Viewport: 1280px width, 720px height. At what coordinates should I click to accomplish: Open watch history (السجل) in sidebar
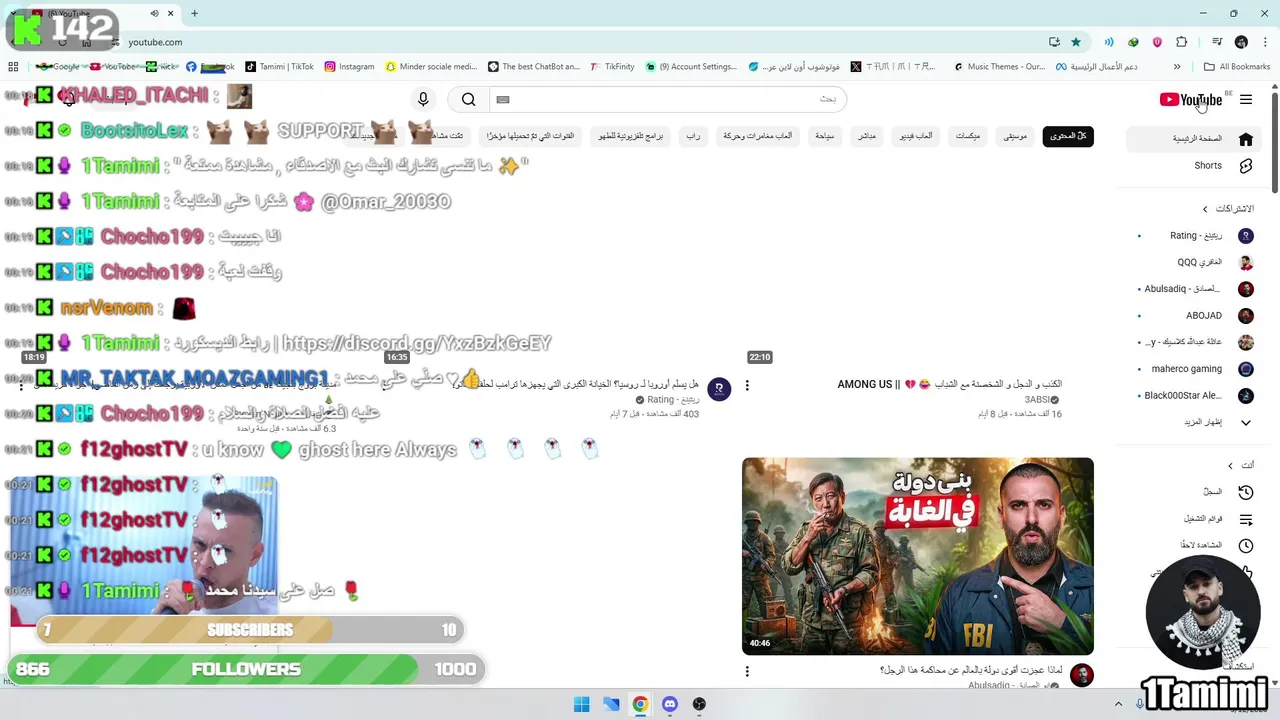tap(1196, 492)
